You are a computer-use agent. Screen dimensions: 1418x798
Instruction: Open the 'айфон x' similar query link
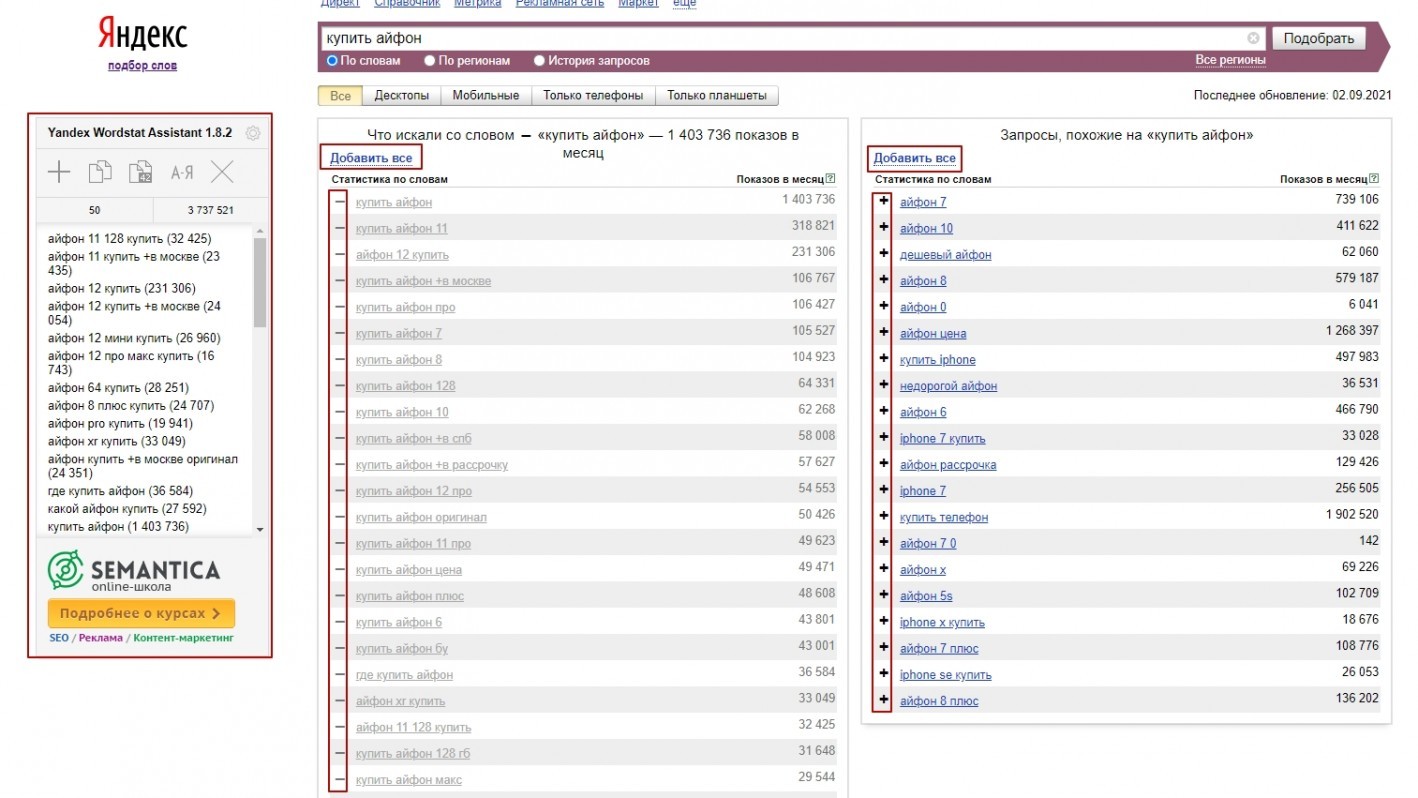(922, 570)
